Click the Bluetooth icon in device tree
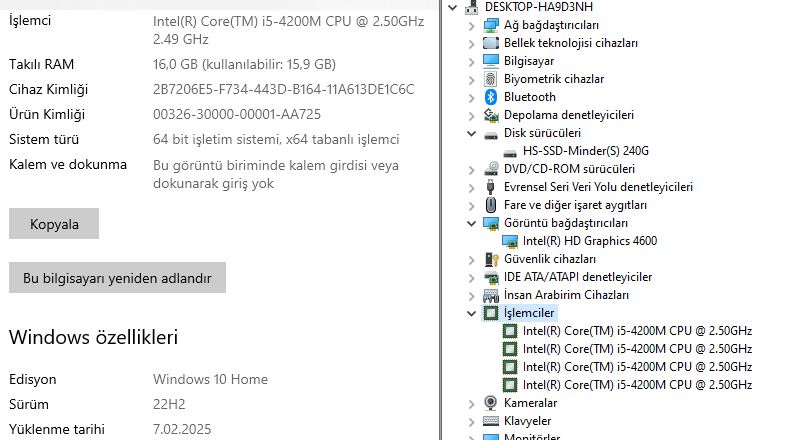 [490, 97]
